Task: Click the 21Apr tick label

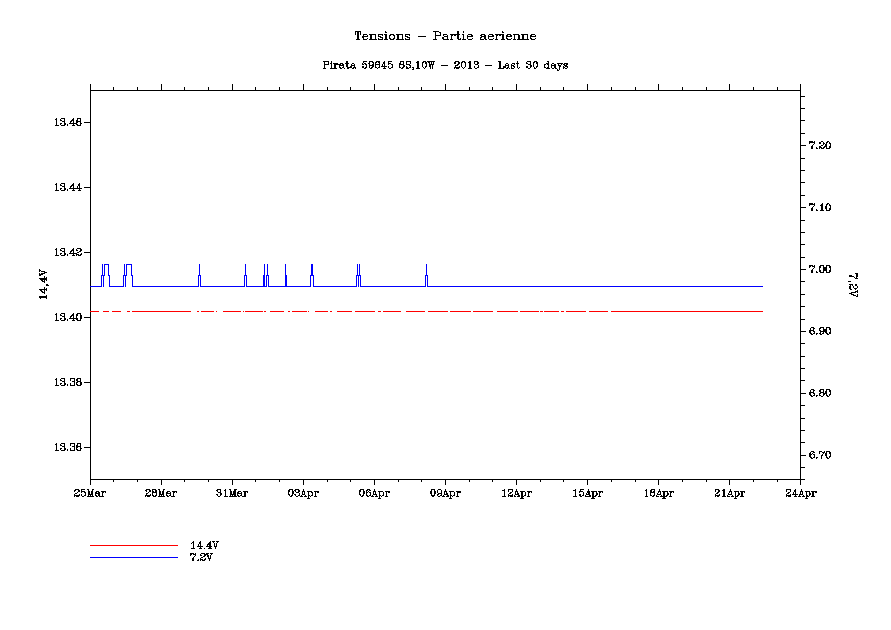Action: click(729, 493)
